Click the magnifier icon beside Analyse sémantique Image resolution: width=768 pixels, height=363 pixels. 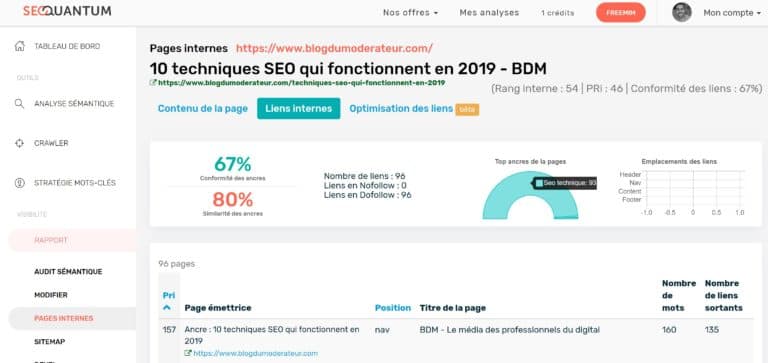[19, 103]
